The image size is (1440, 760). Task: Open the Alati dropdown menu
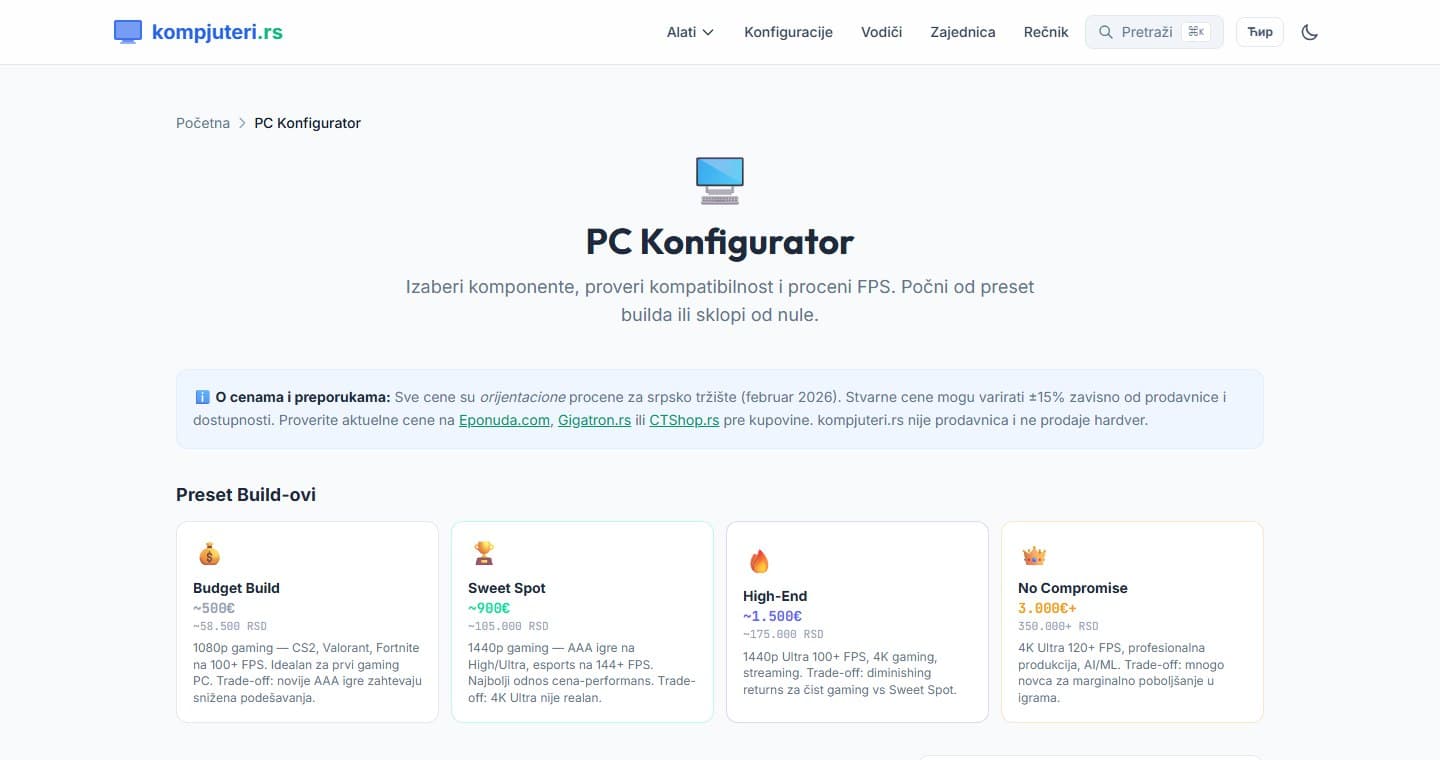coord(690,32)
